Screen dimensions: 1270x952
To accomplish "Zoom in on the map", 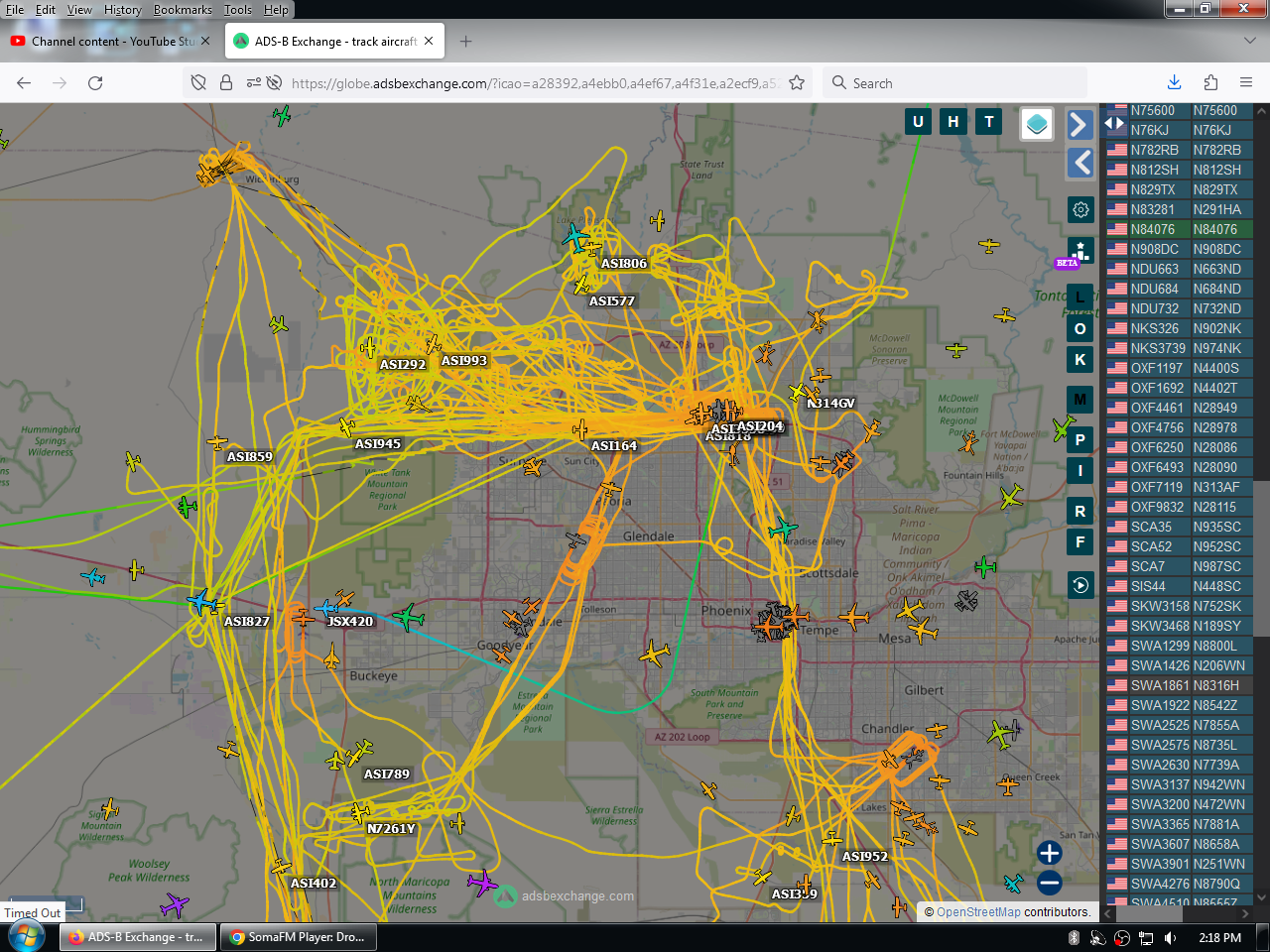I will tap(1049, 853).
